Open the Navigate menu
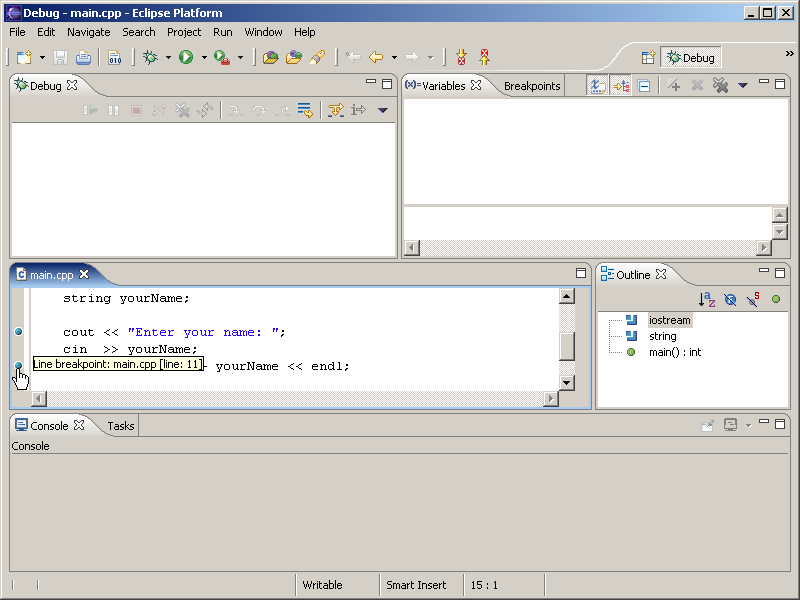Viewport: 800px width, 600px height. coord(88,32)
